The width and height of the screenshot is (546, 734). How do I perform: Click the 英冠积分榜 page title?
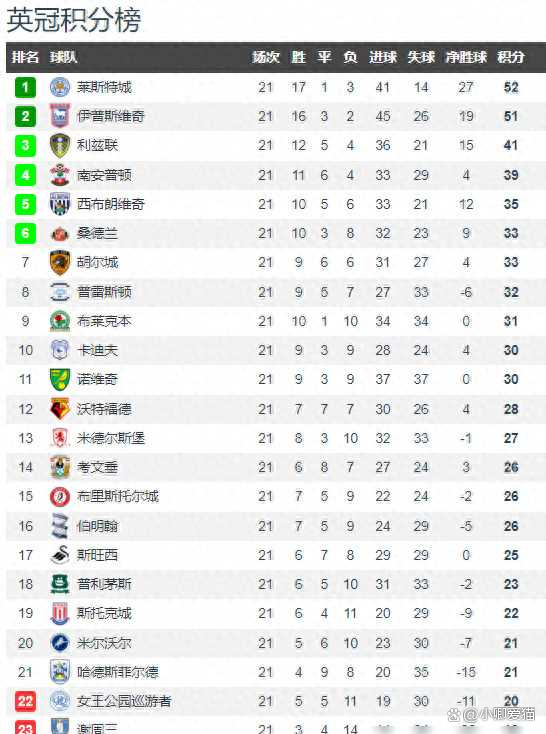click(x=74, y=20)
